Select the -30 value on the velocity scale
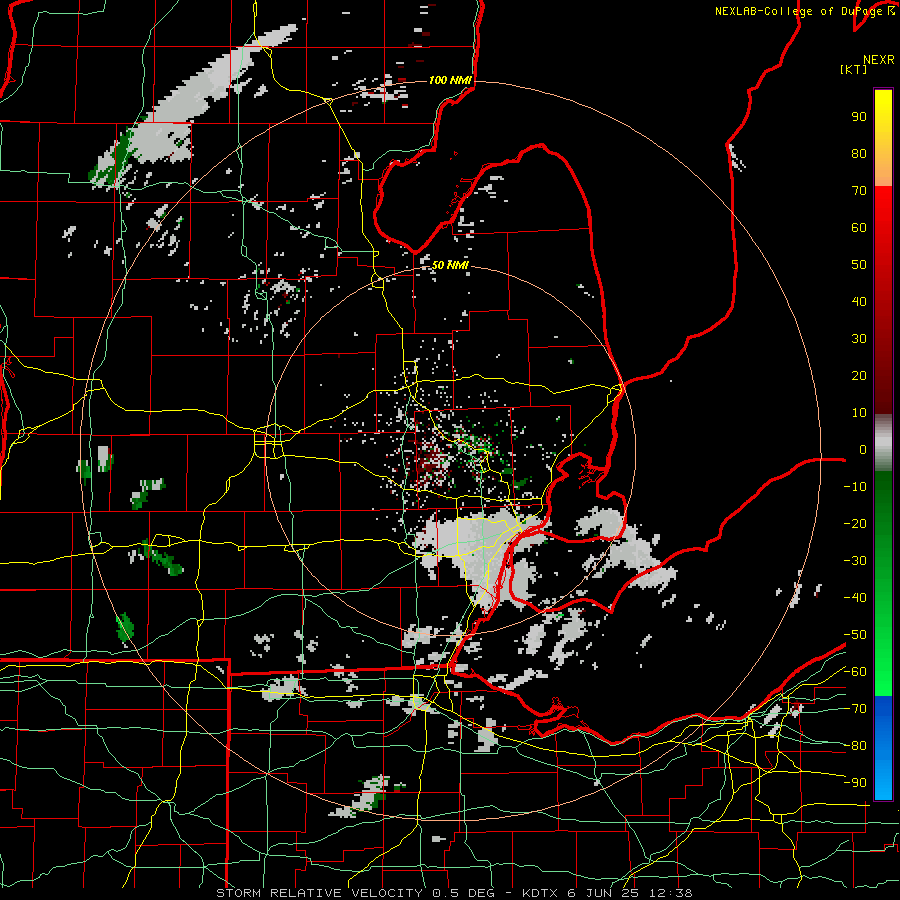The image size is (900, 900). 855,561
